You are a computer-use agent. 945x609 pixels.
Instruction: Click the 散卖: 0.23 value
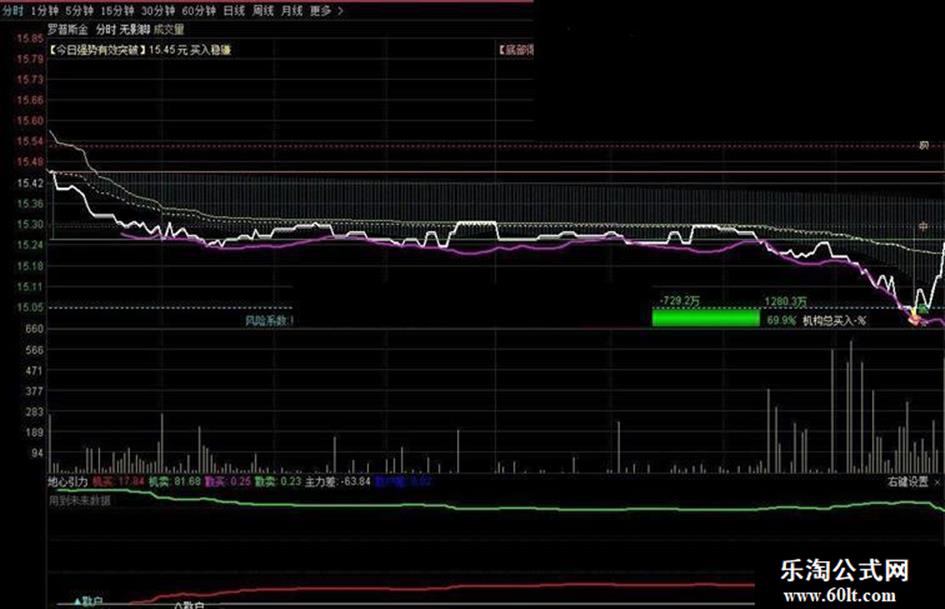278,482
